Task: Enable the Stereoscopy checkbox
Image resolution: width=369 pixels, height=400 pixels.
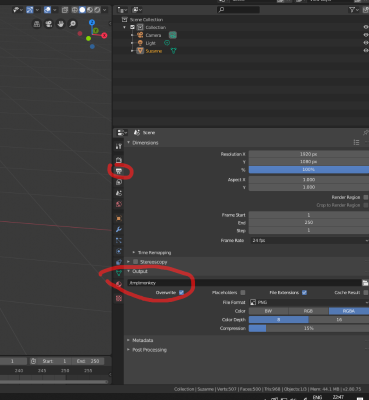Action: 135,262
